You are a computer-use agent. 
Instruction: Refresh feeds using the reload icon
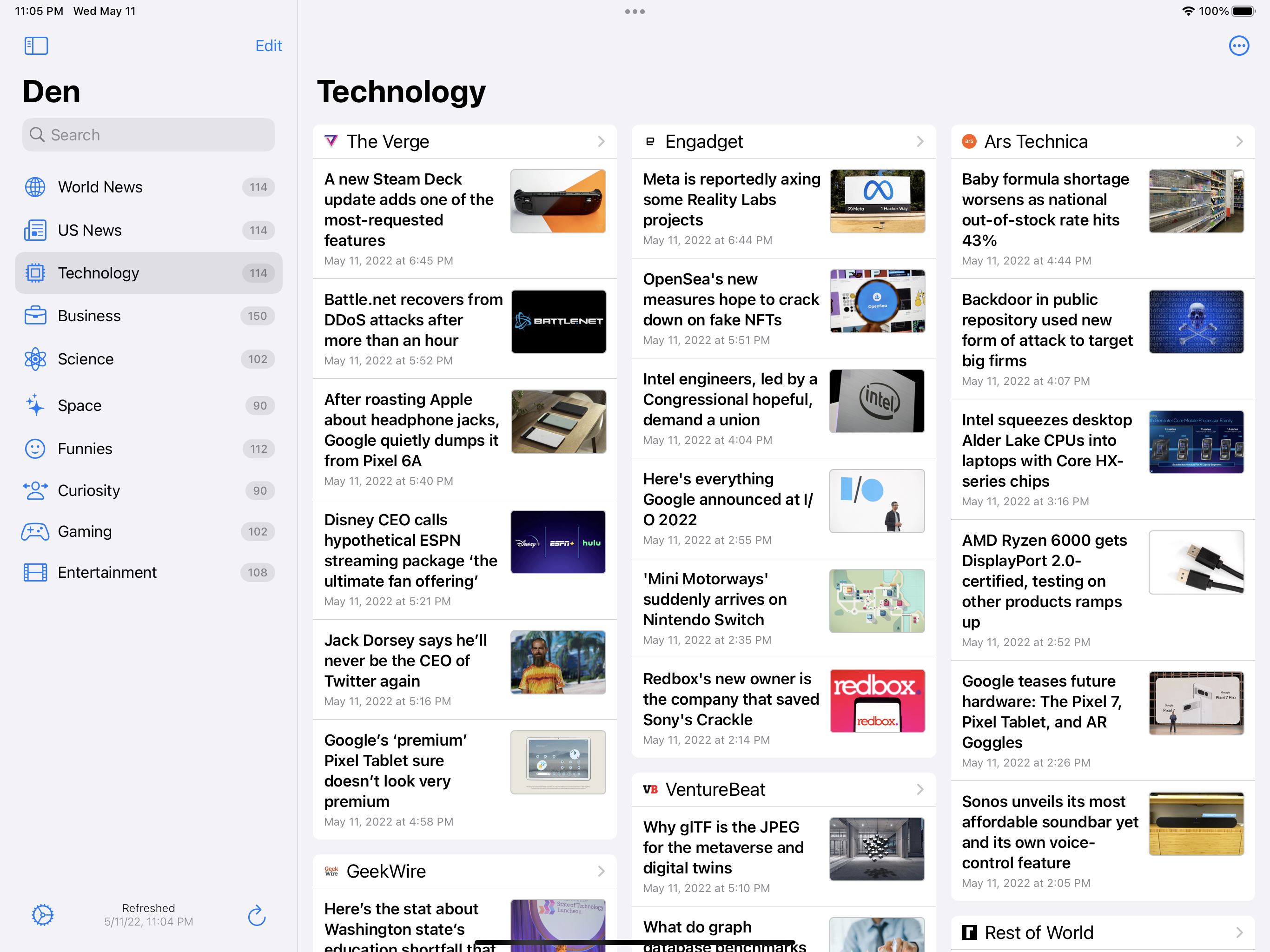point(256,915)
